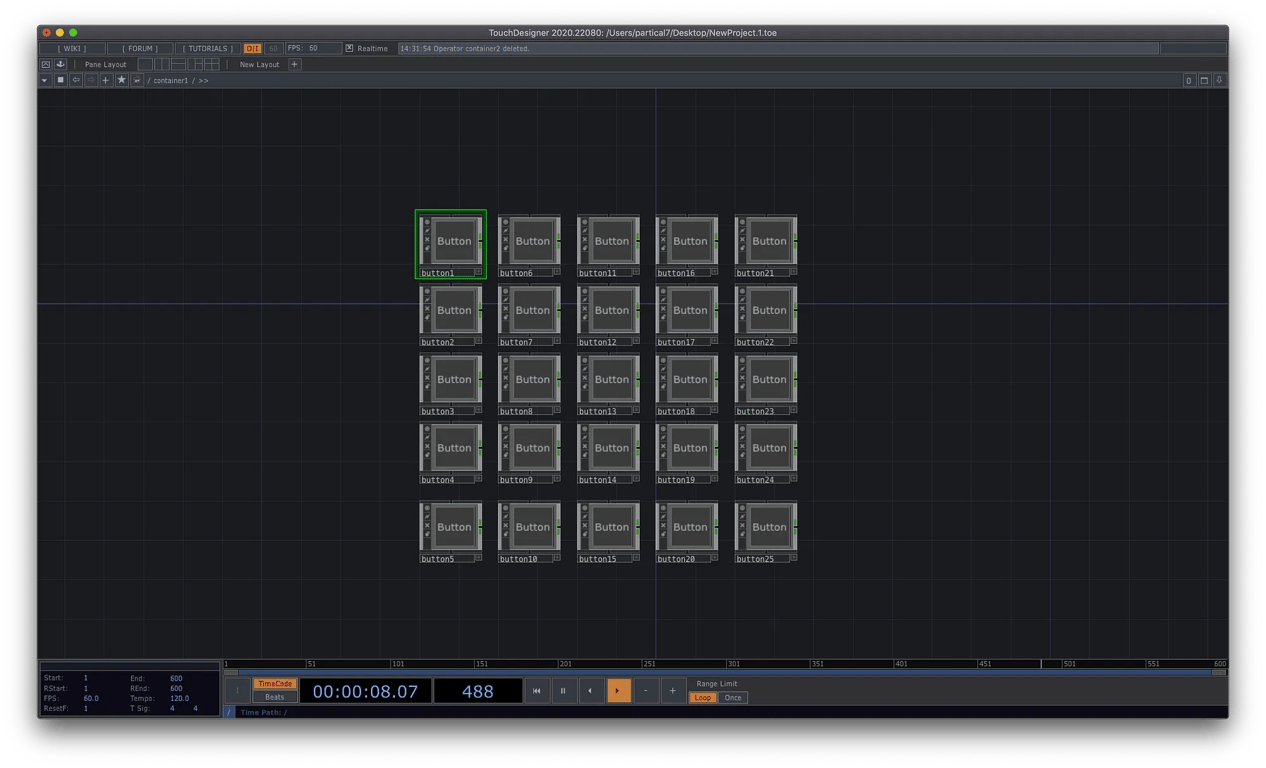Click the play reverse arrow icon
The image size is (1266, 768).
[x=591, y=690]
